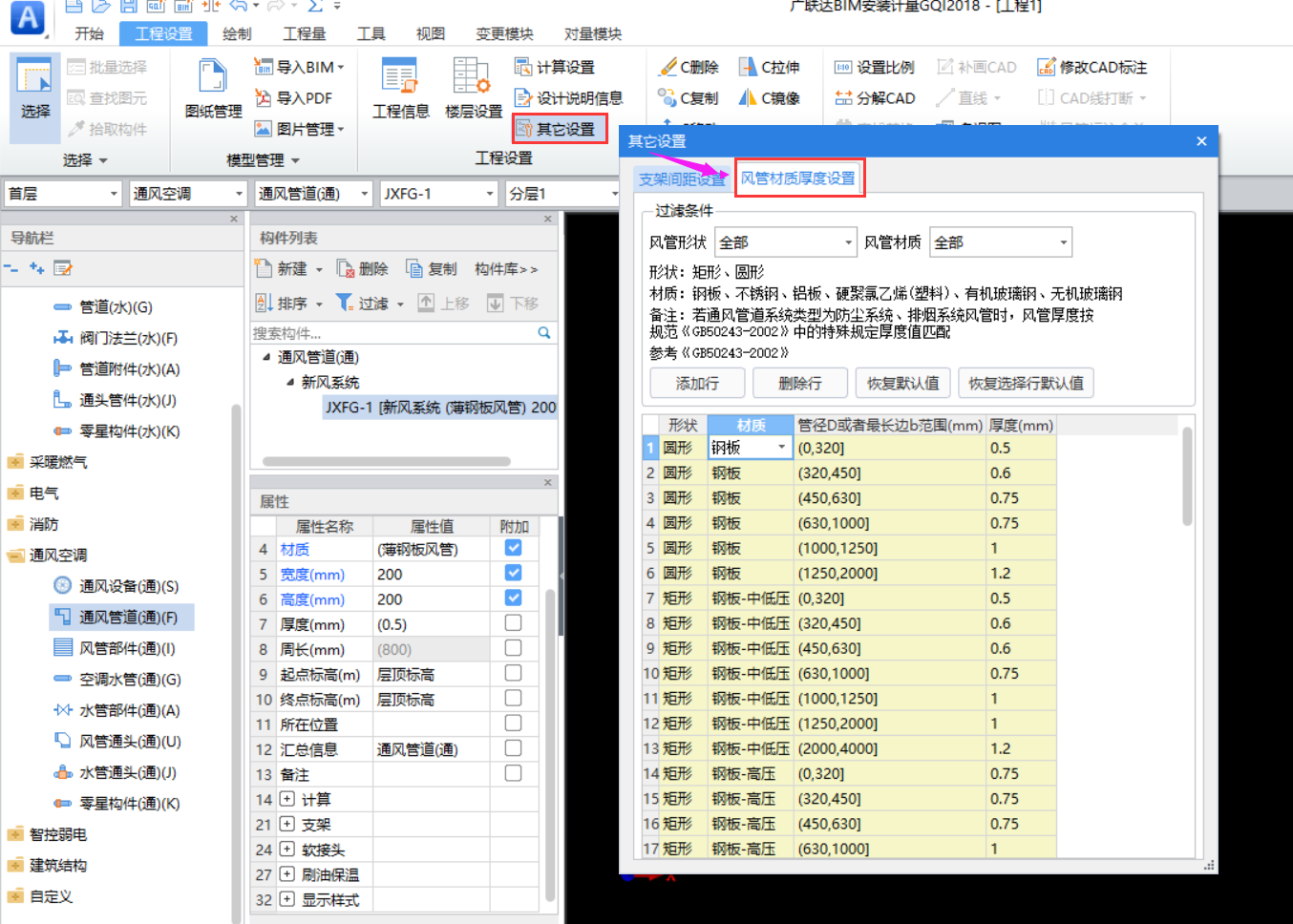1293x924 pixels.
Task: Switch to 视图 ribbon tab
Action: click(x=431, y=33)
